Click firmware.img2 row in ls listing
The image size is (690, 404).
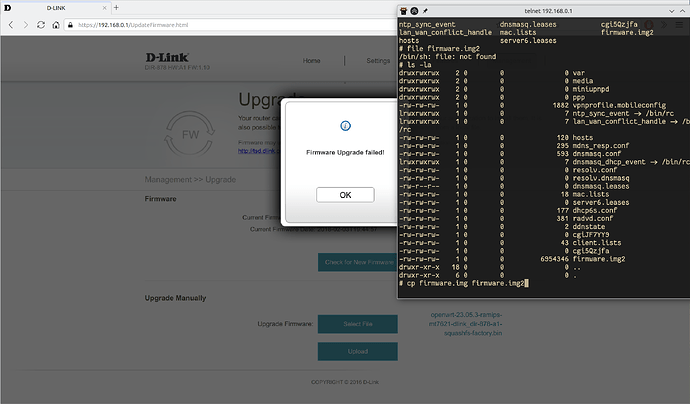pos(512,259)
